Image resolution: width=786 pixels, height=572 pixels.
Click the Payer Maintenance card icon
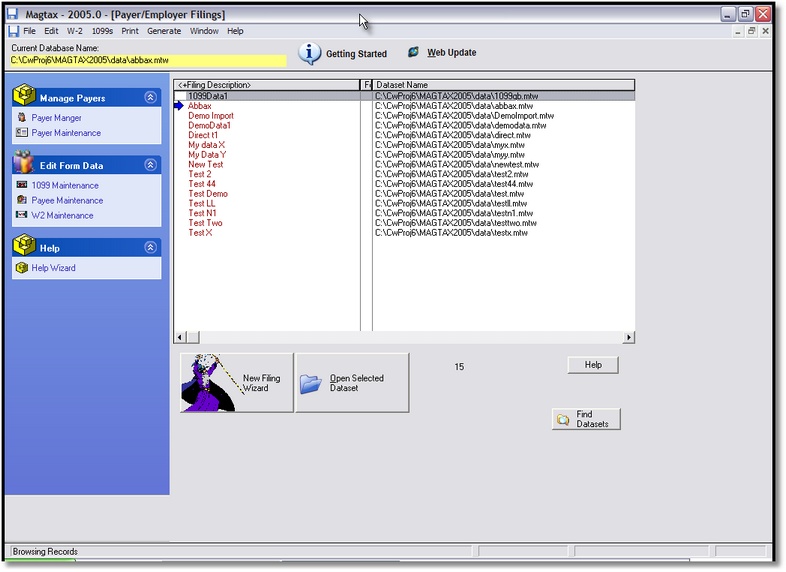point(22,132)
